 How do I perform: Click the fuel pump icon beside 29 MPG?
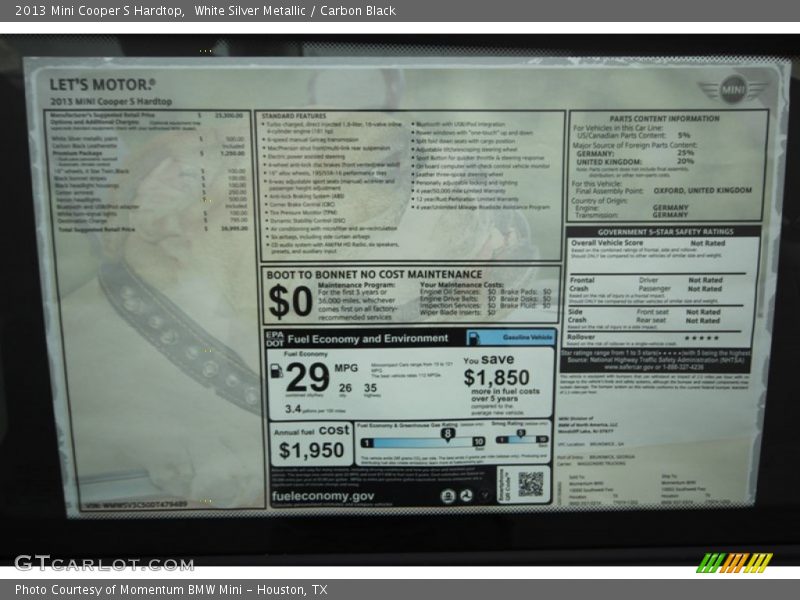click(276, 371)
